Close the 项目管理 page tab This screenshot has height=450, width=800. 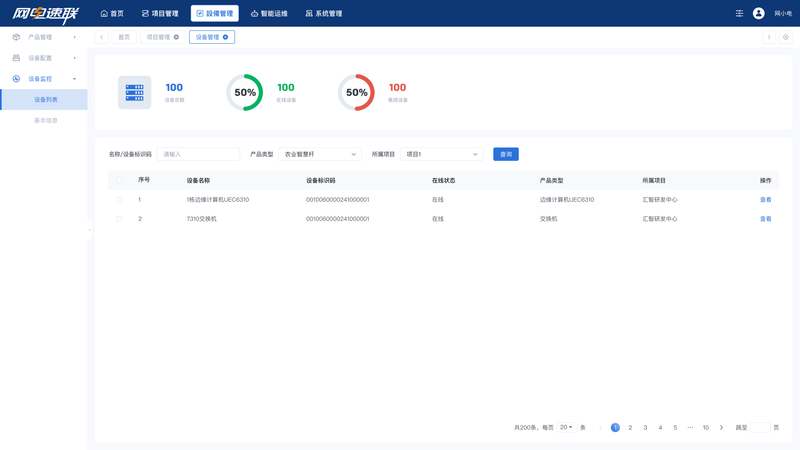click(177, 37)
